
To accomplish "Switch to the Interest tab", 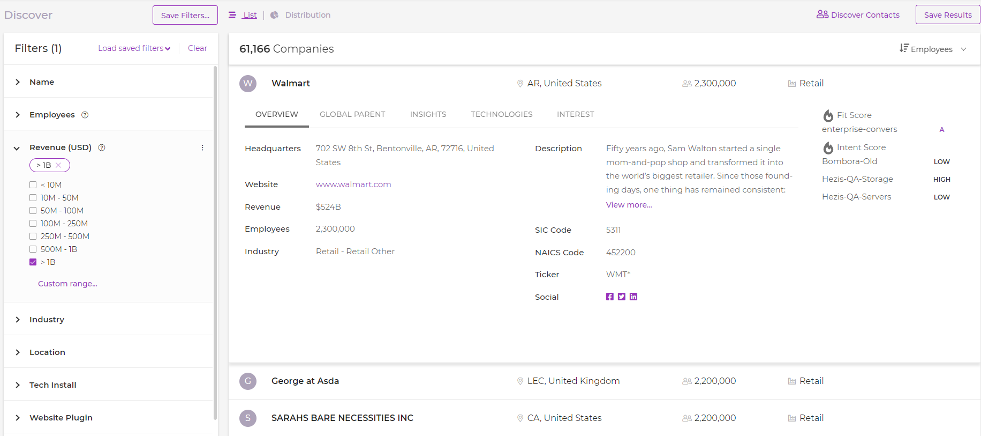I will [576, 115].
